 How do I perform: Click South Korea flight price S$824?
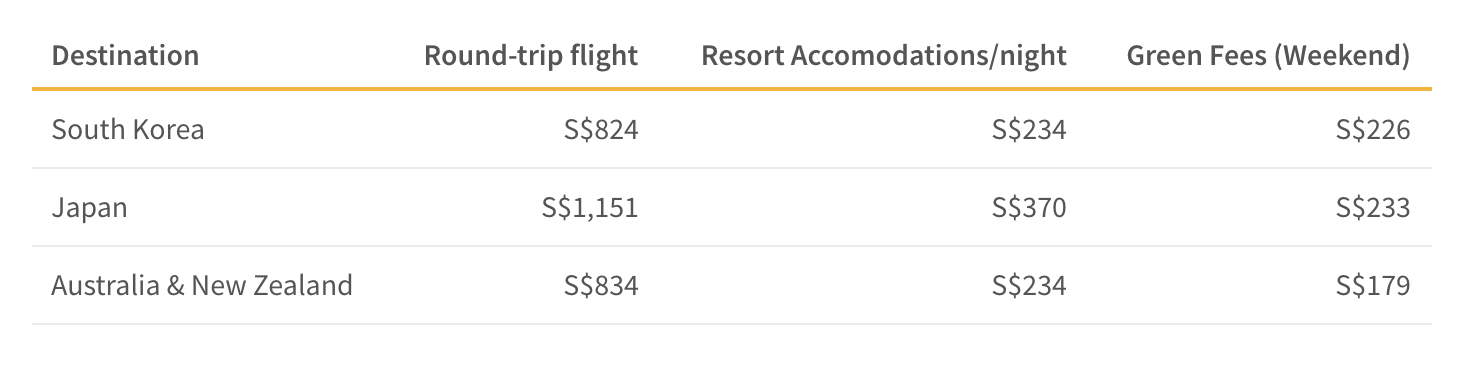(x=601, y=129)
